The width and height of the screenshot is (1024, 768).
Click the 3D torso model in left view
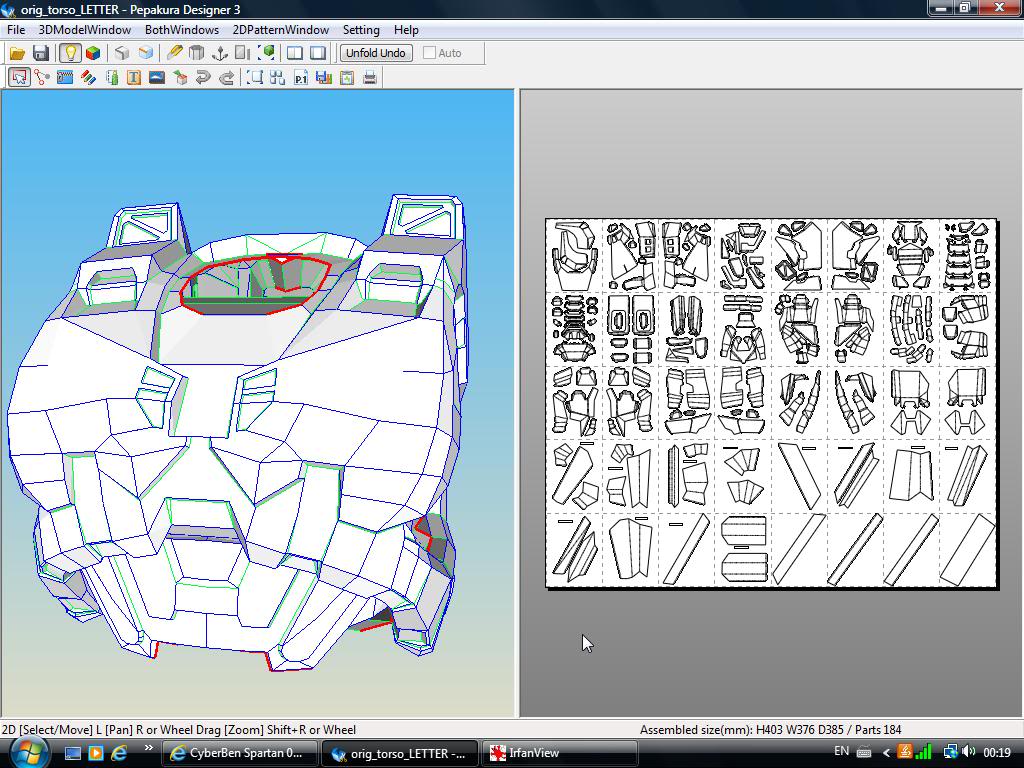pos(237,431)
